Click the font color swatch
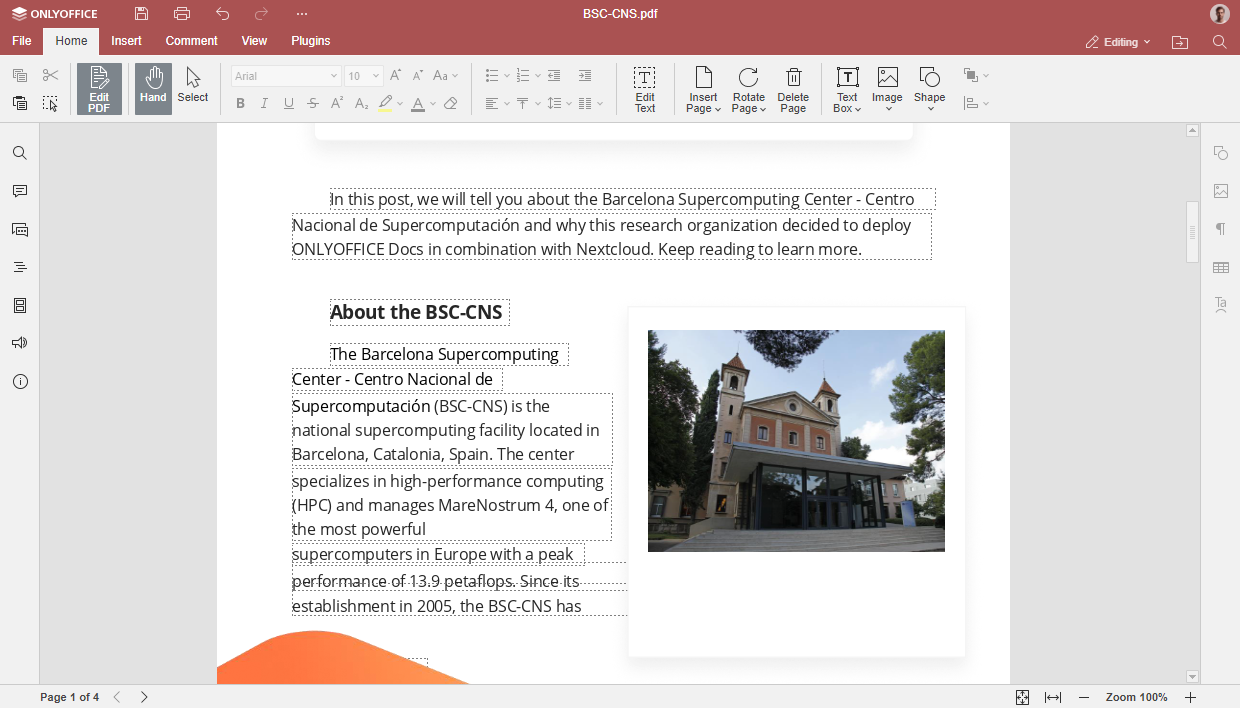This screenshot has width=1240, height=708. click(419, 103)
